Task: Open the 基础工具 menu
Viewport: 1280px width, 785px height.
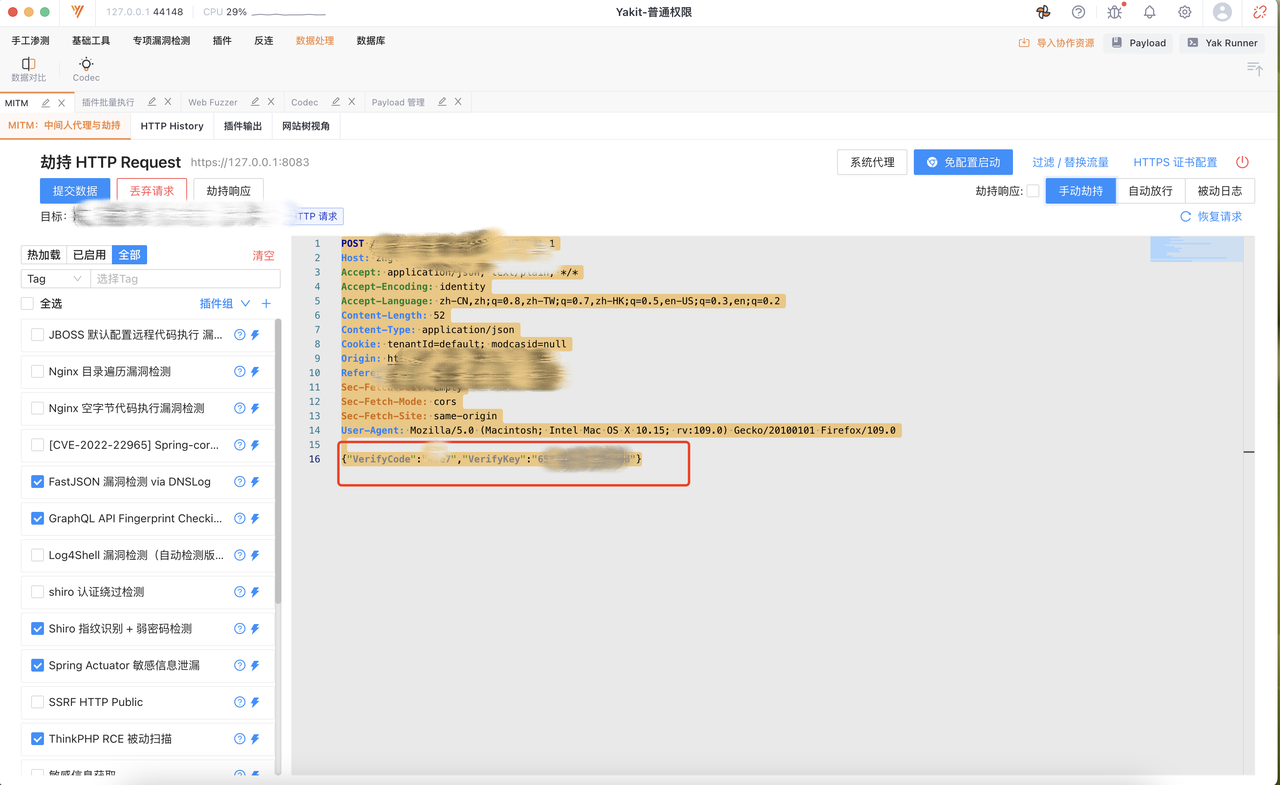Action: 91,41
